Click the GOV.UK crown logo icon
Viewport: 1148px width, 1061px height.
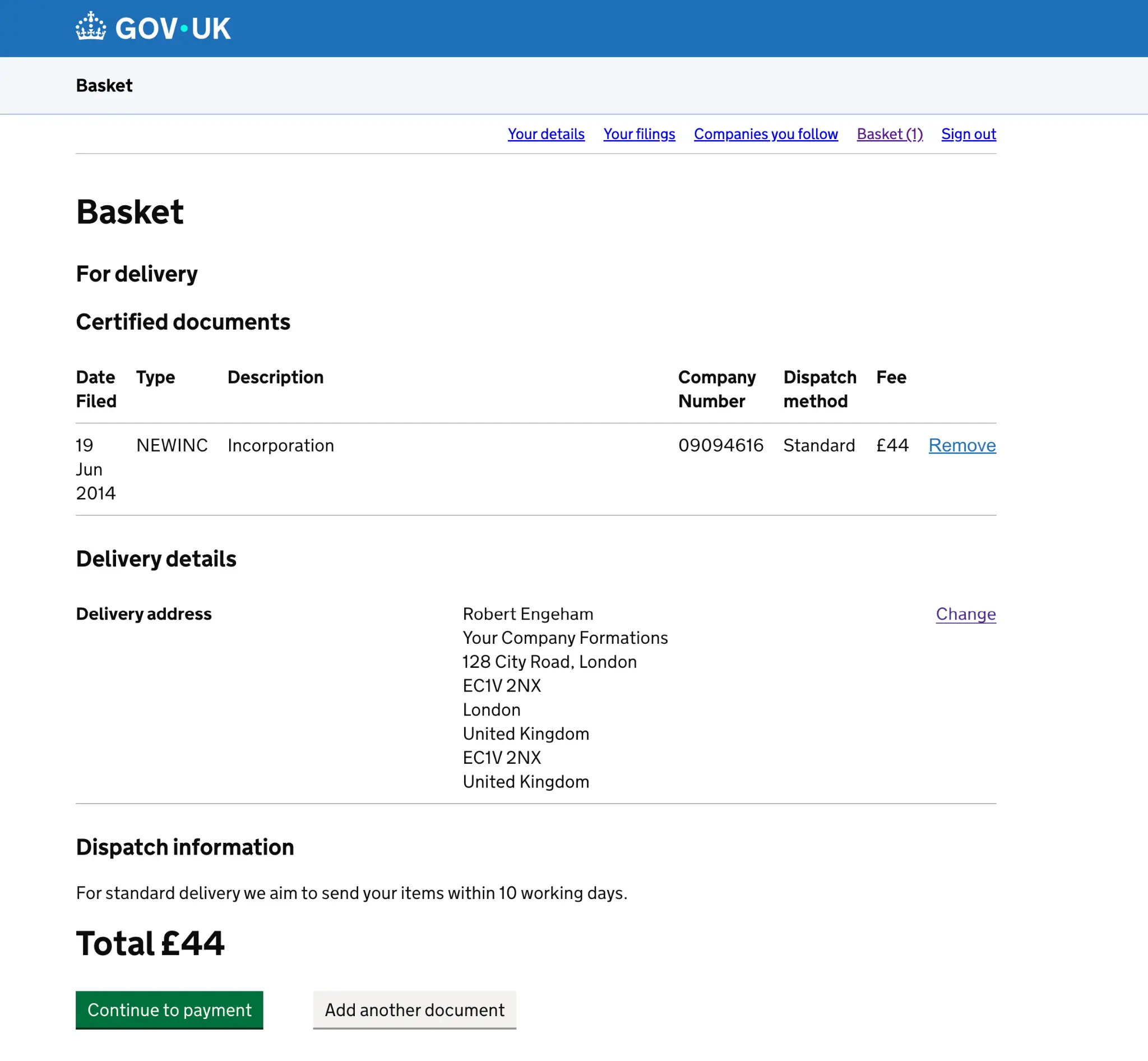(91, 27)
